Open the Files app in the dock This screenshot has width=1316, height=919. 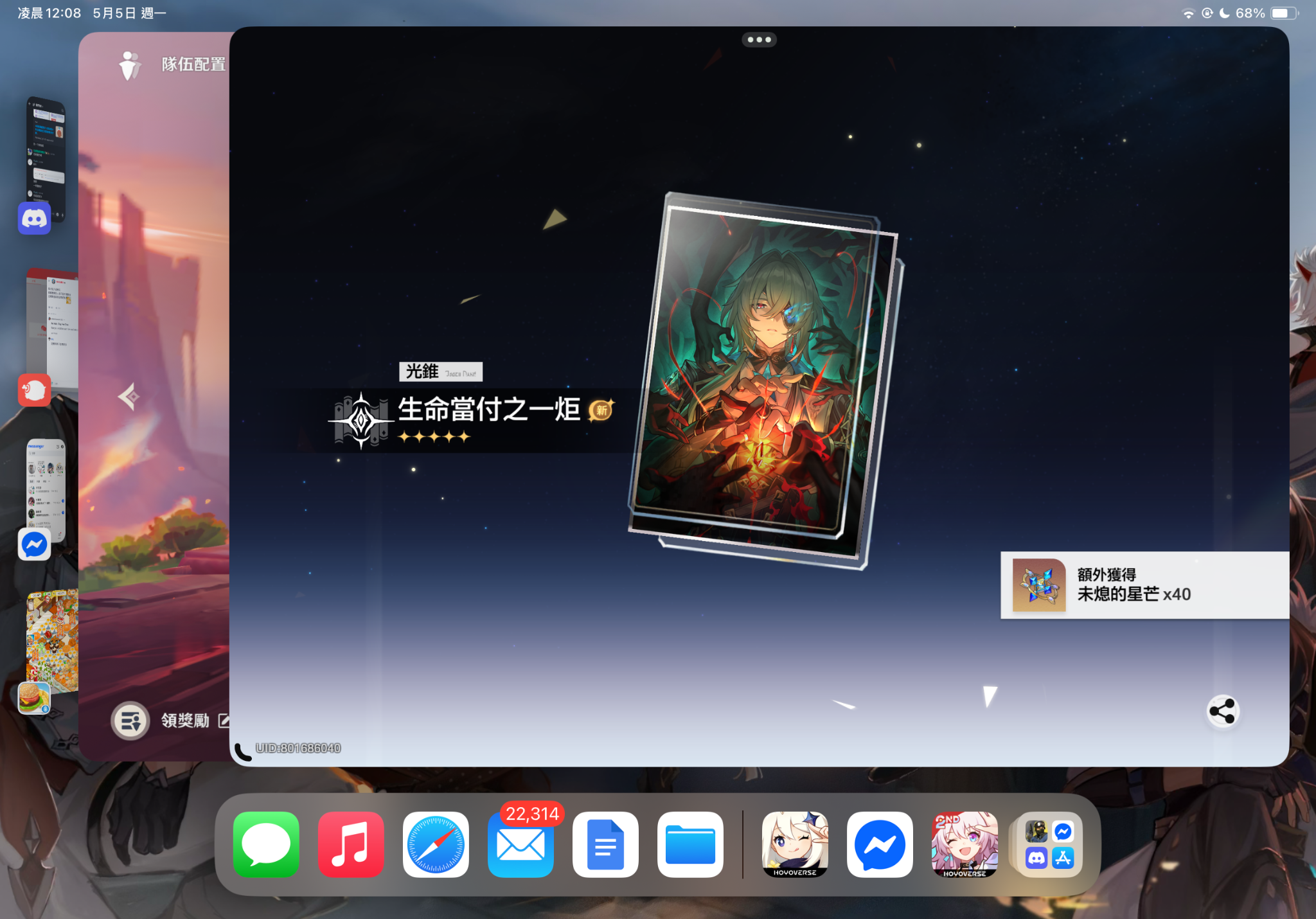click(690, 844)
